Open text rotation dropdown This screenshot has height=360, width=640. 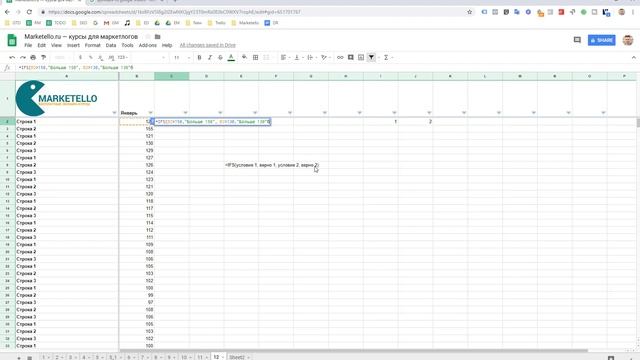coord(325,58)
